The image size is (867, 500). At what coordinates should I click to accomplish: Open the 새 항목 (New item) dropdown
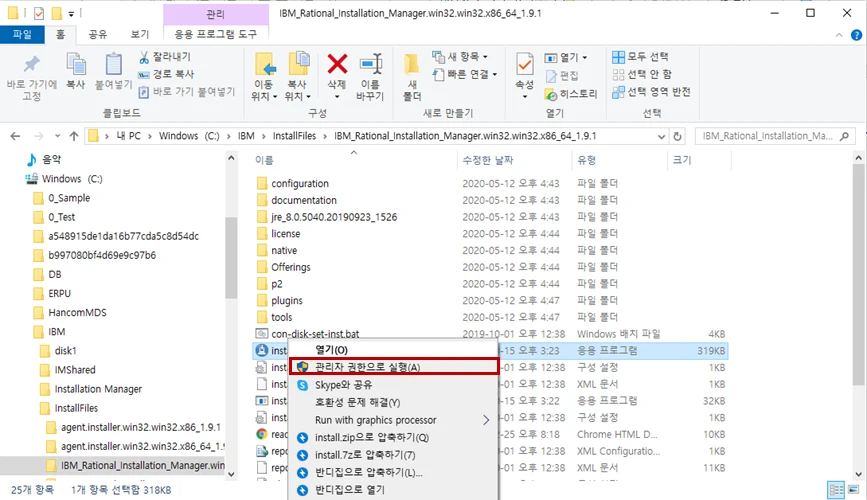coord(461,57)
